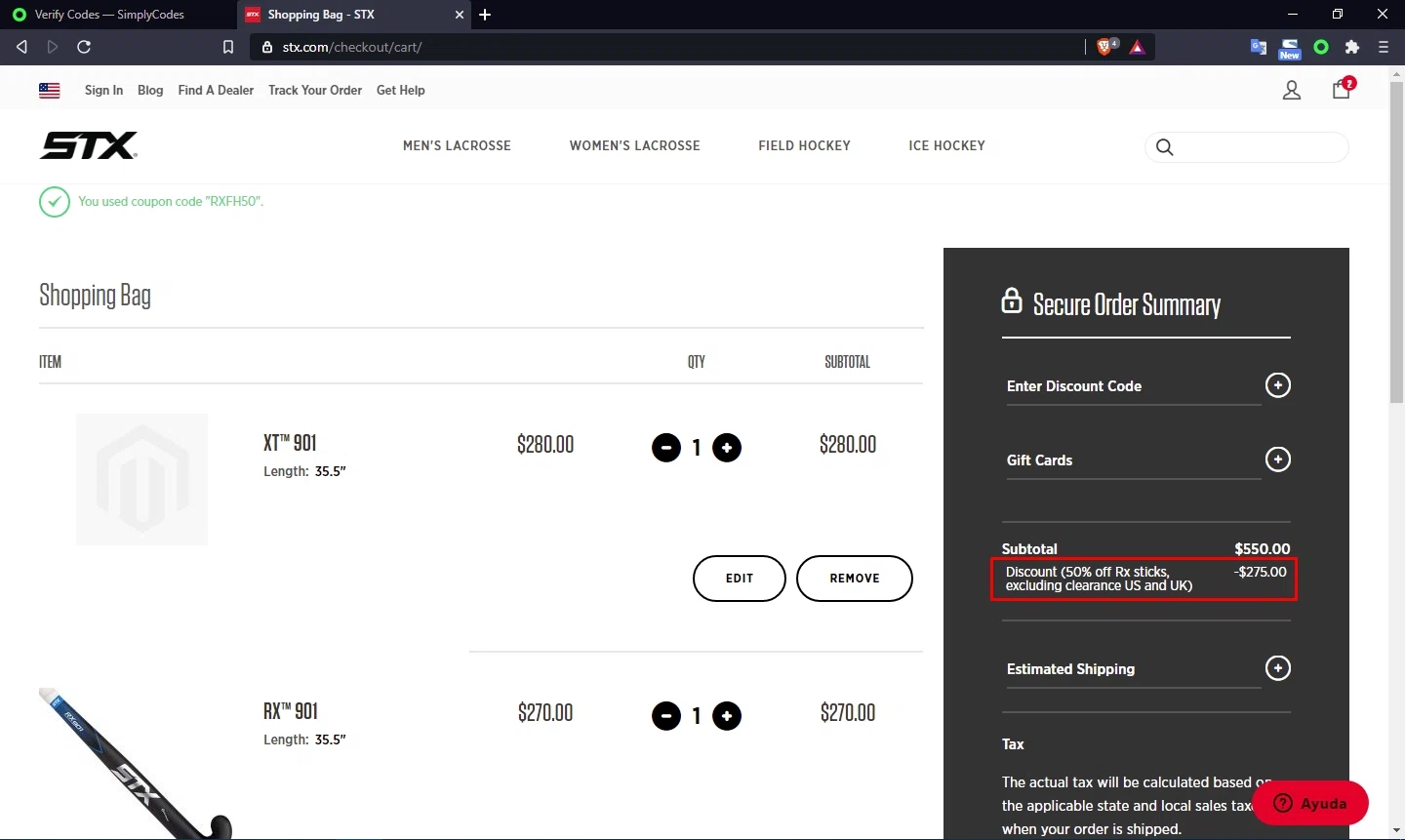Bookmark this page using bookmark icon

tap(228, 47)
